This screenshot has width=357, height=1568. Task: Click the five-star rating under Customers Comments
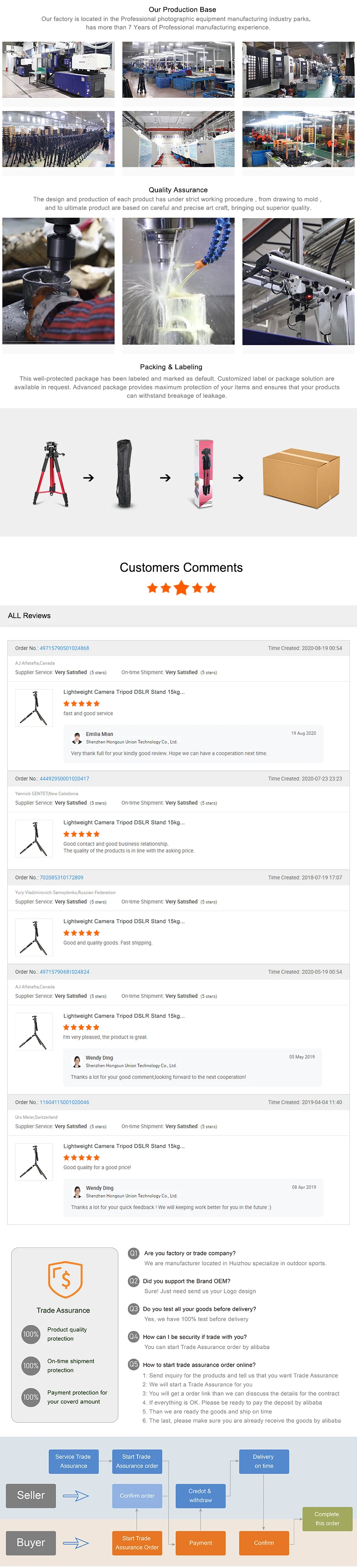click(x=181, y=588)
